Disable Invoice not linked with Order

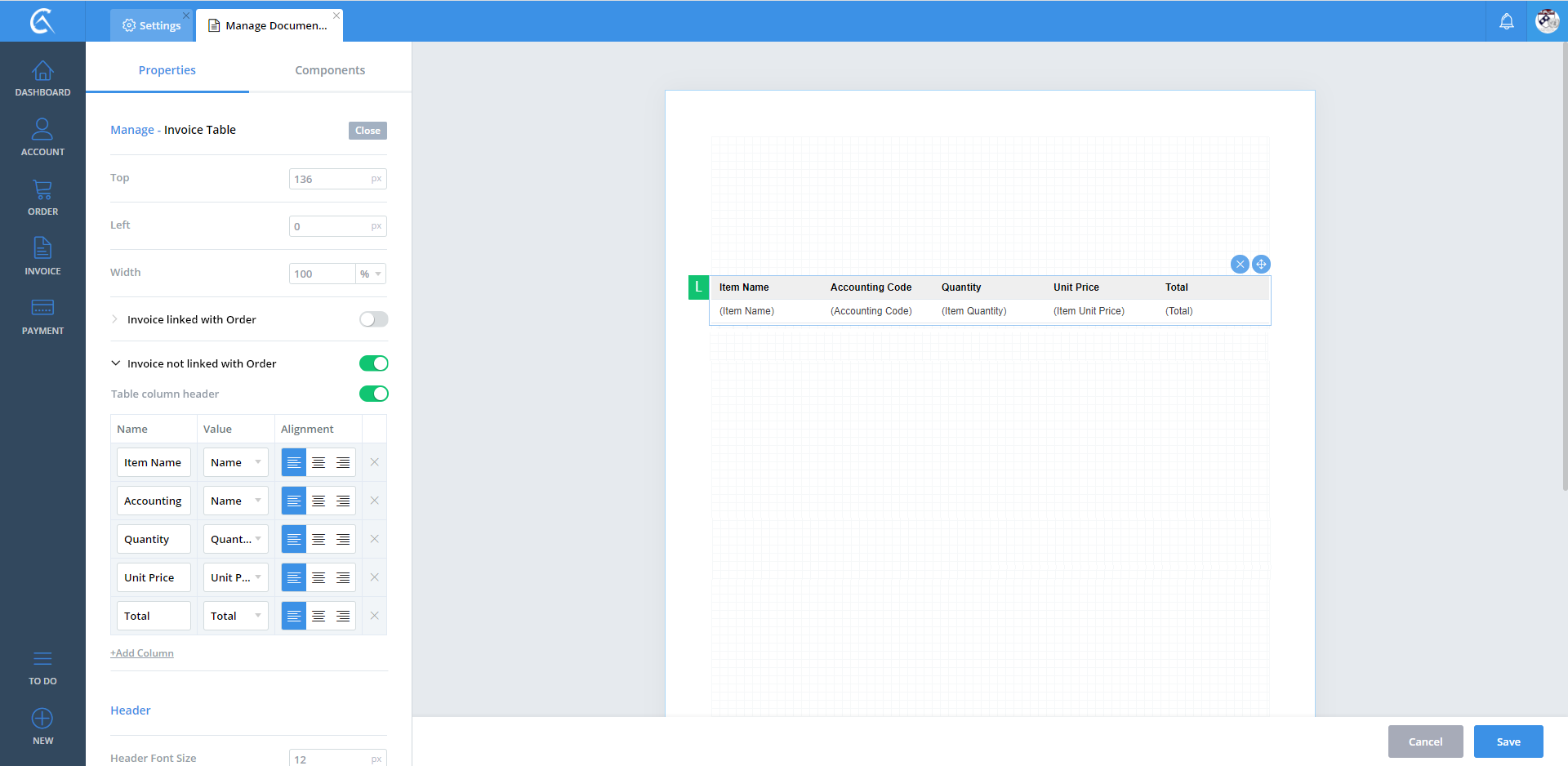click(x=373, y=363)
